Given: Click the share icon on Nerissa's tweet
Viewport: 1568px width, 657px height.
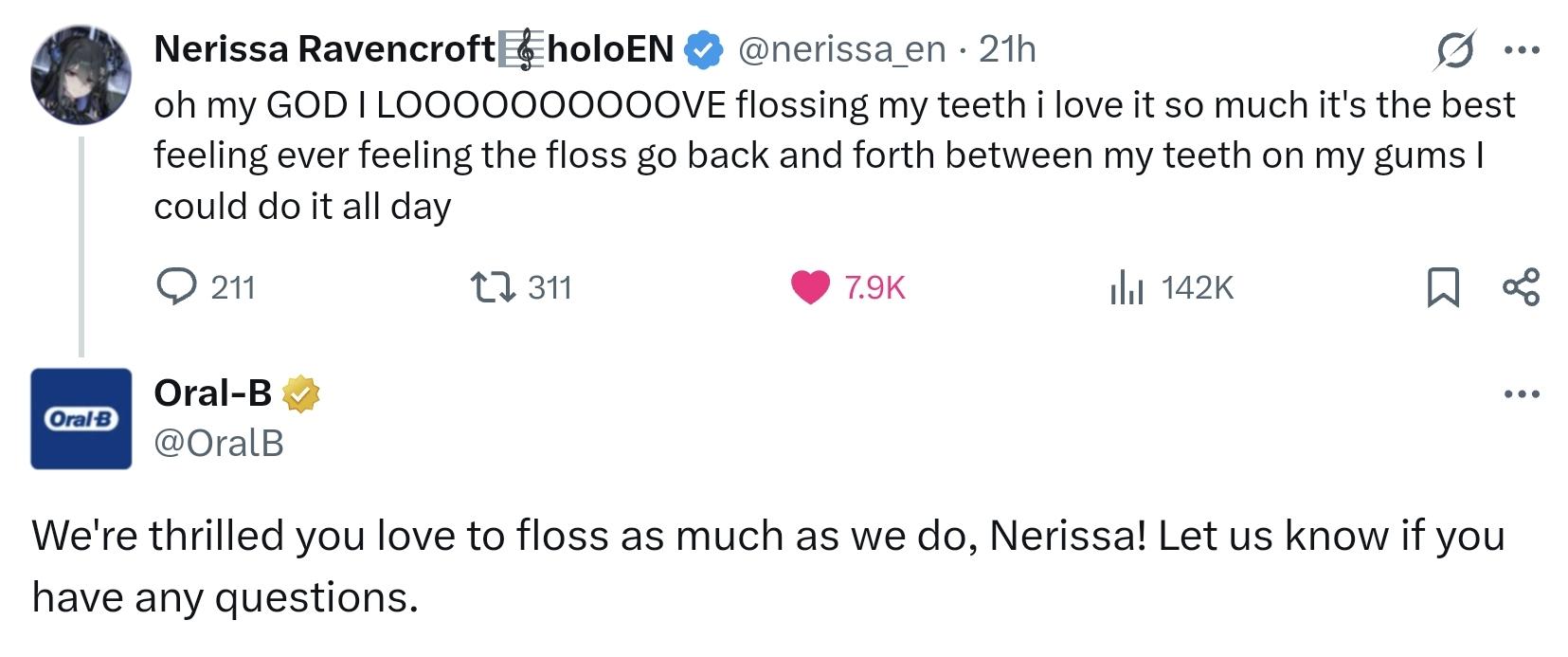Looking at the screenshot, I should [1522, 286].
